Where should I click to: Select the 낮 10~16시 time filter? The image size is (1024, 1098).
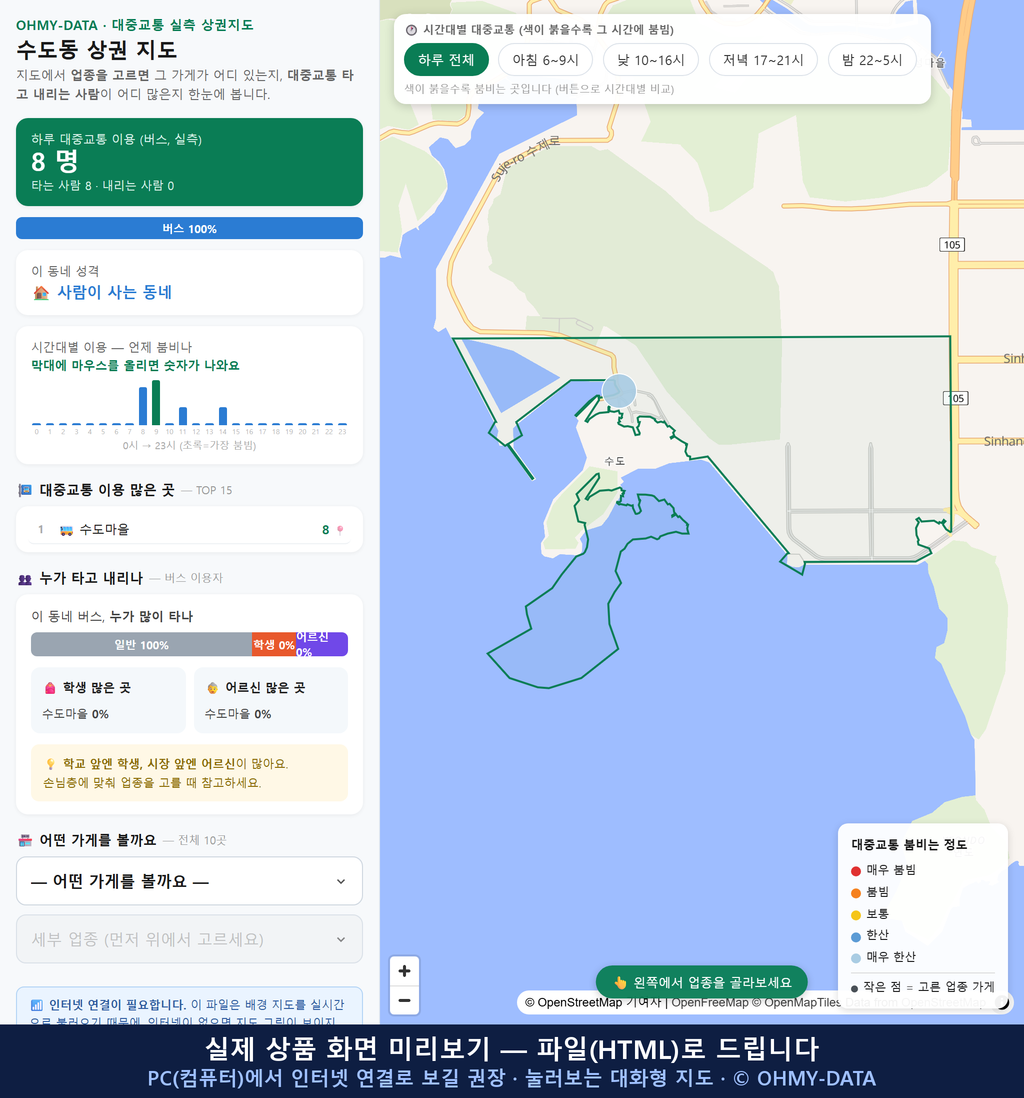pos(651,60)
